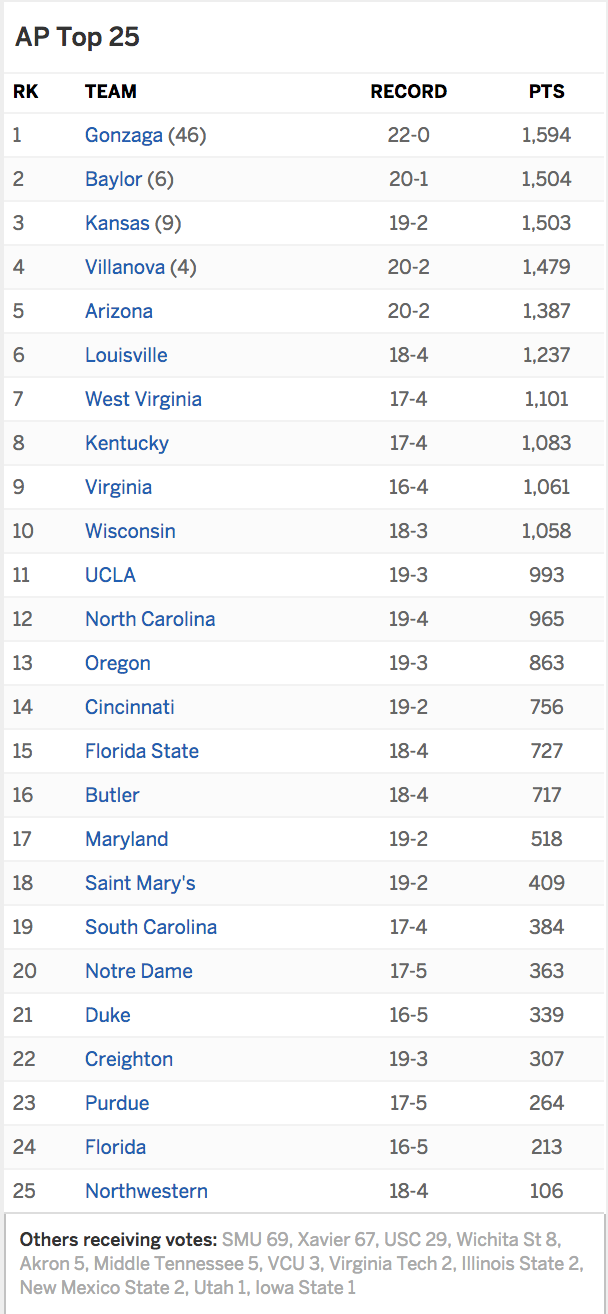Select the Villanova link
Viewport: 608px width, 1314px height.
[125, 267]
